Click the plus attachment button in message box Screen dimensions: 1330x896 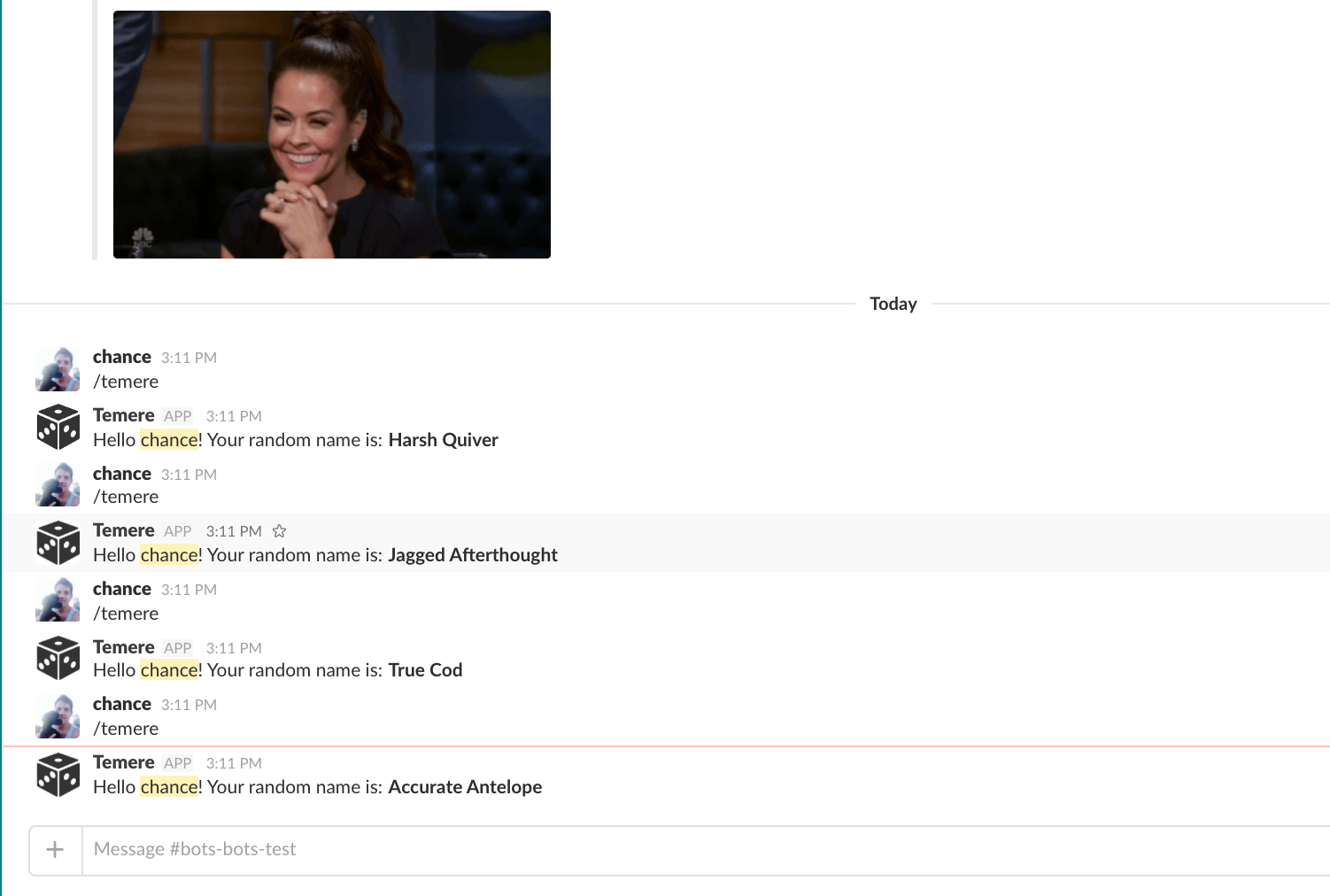pyautogui.click(x=55, y=850)
